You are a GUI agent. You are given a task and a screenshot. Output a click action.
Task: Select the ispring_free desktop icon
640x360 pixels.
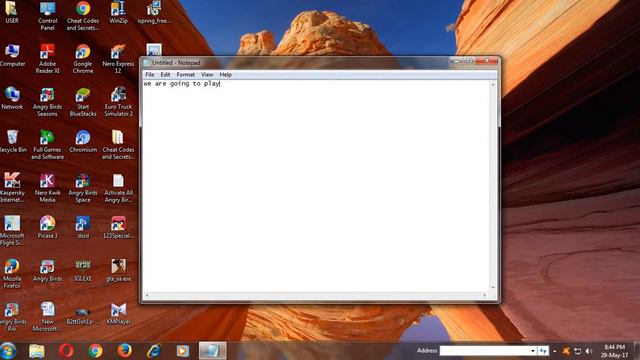click(x=153, y=12)
